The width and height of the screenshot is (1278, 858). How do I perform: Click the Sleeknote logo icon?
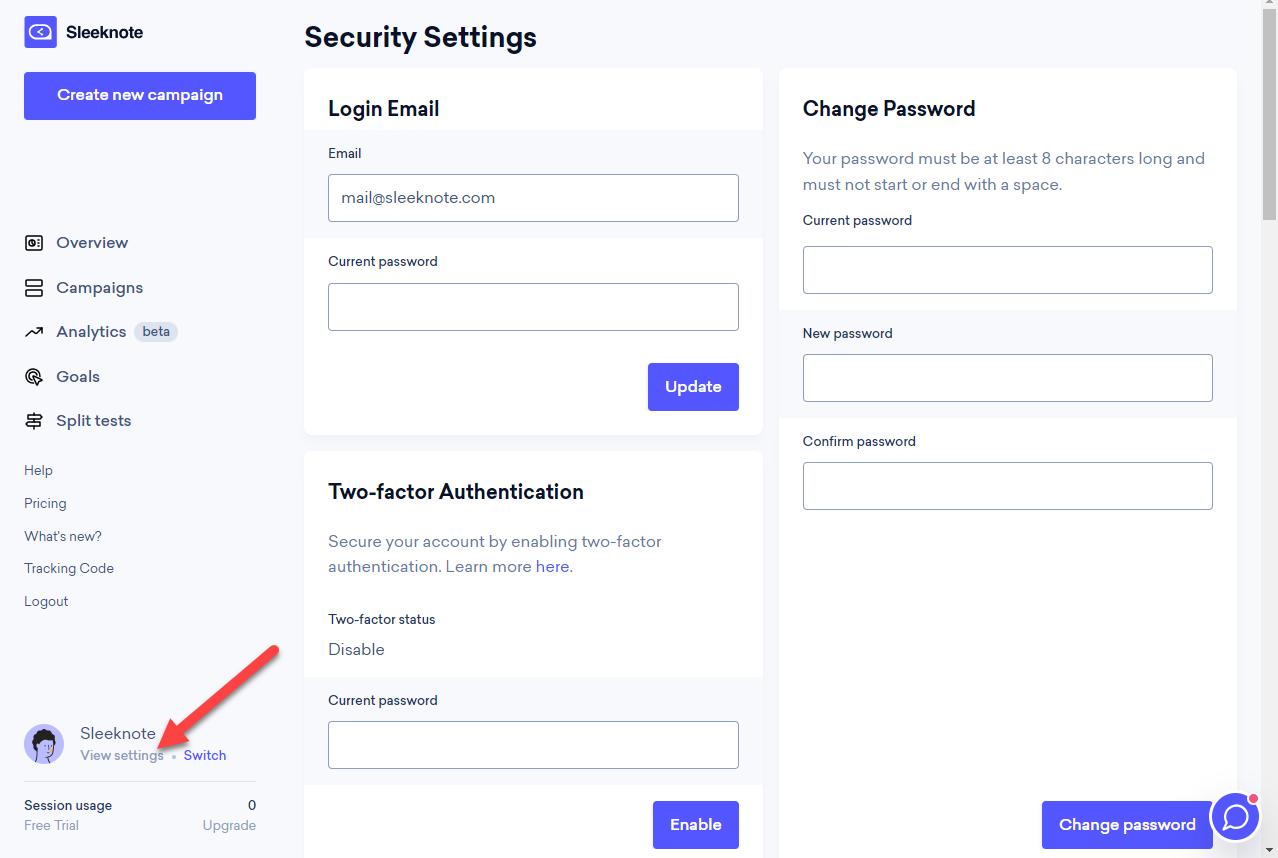(x=40, y=32)
